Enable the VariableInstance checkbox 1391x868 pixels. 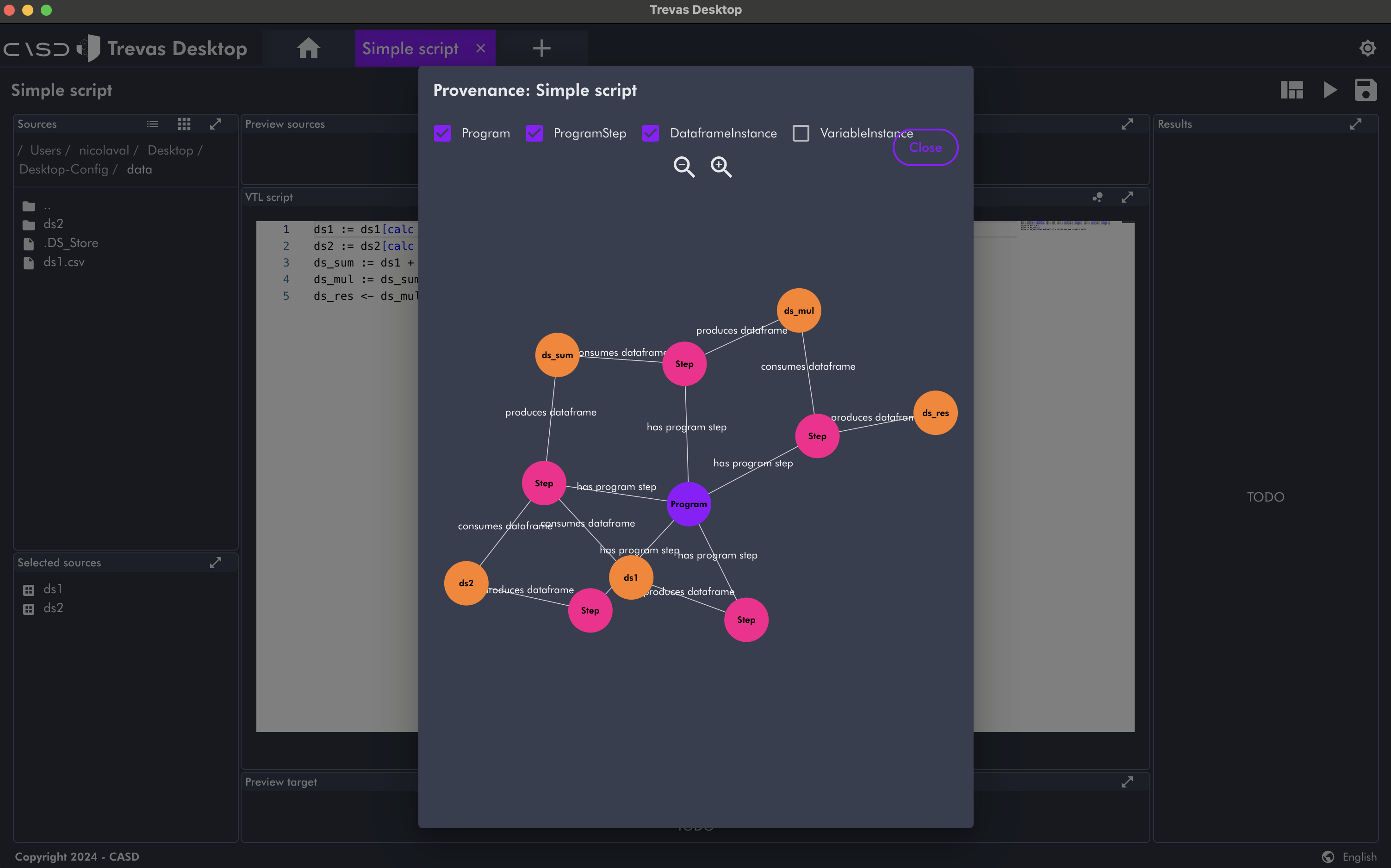coord(801,133)
